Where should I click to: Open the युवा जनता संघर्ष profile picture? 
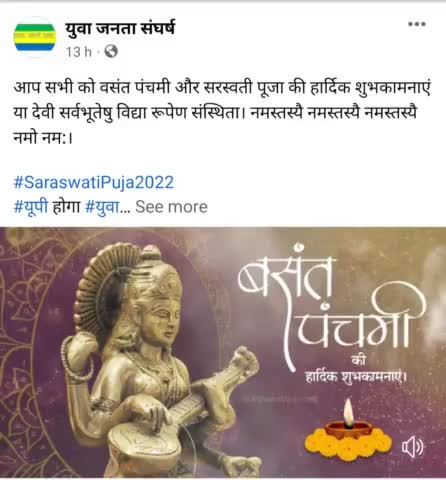pyautogui.click(x=35, y=37)
